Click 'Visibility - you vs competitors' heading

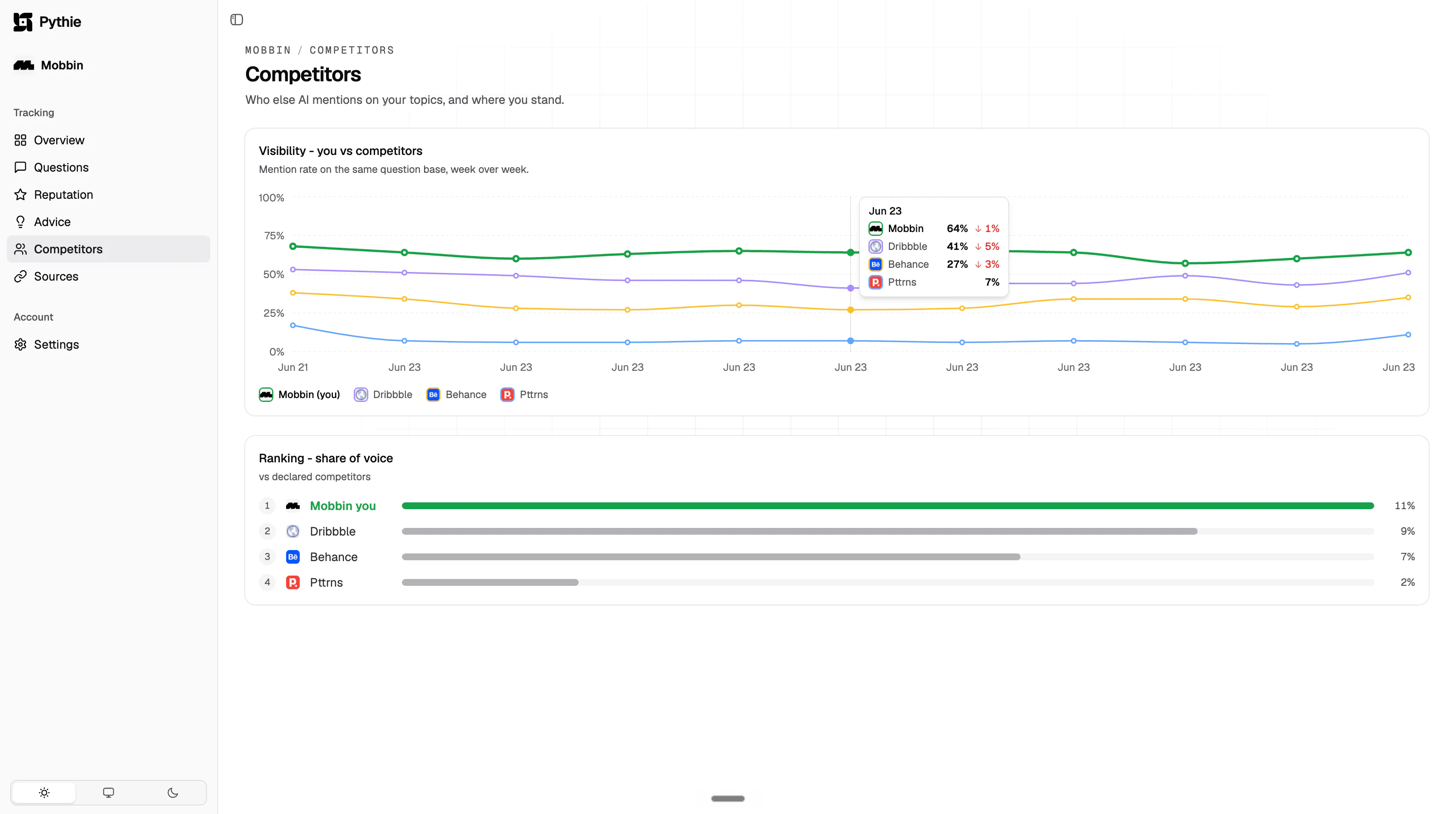pos(340,151)
